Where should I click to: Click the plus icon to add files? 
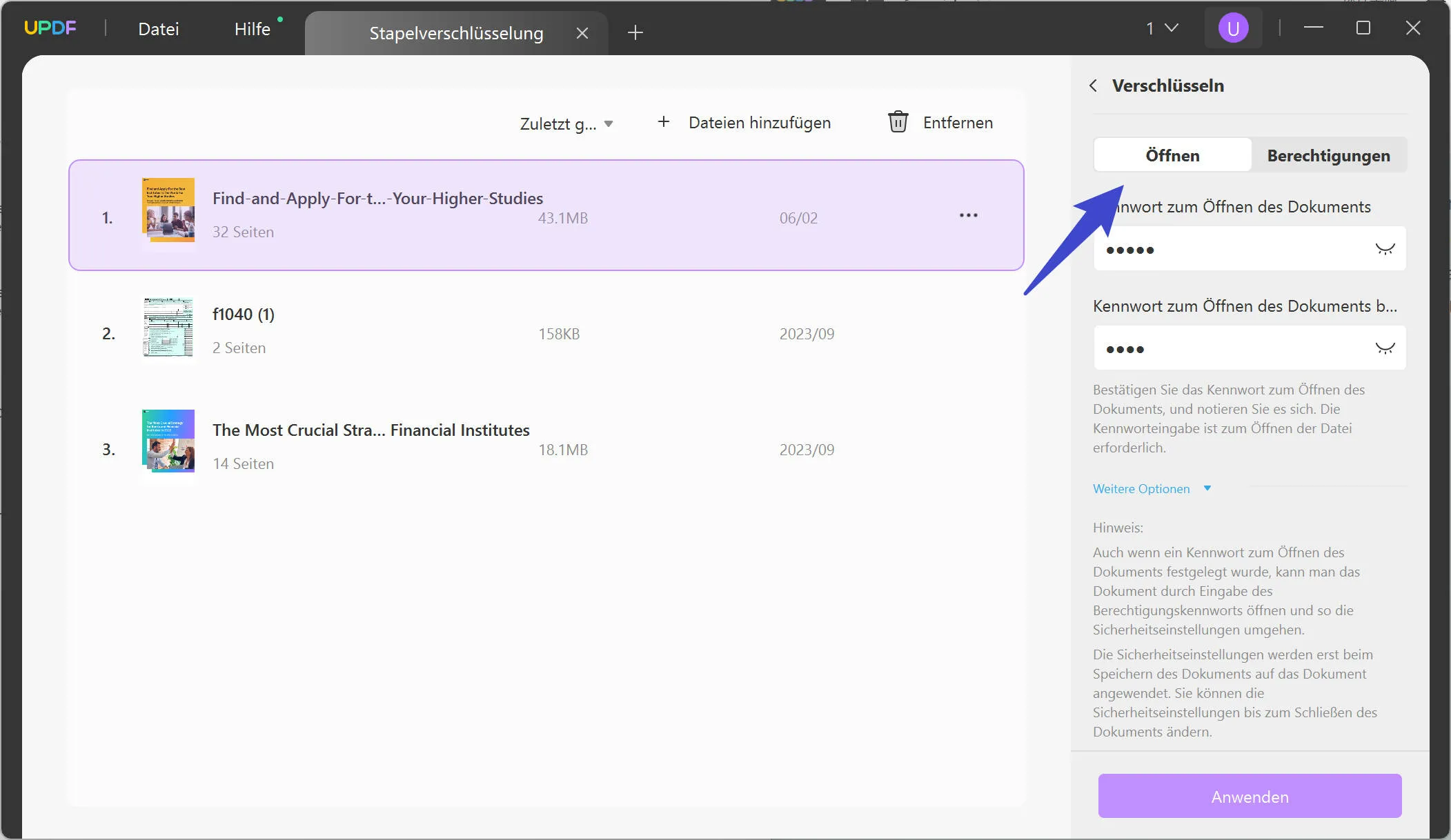663,122
